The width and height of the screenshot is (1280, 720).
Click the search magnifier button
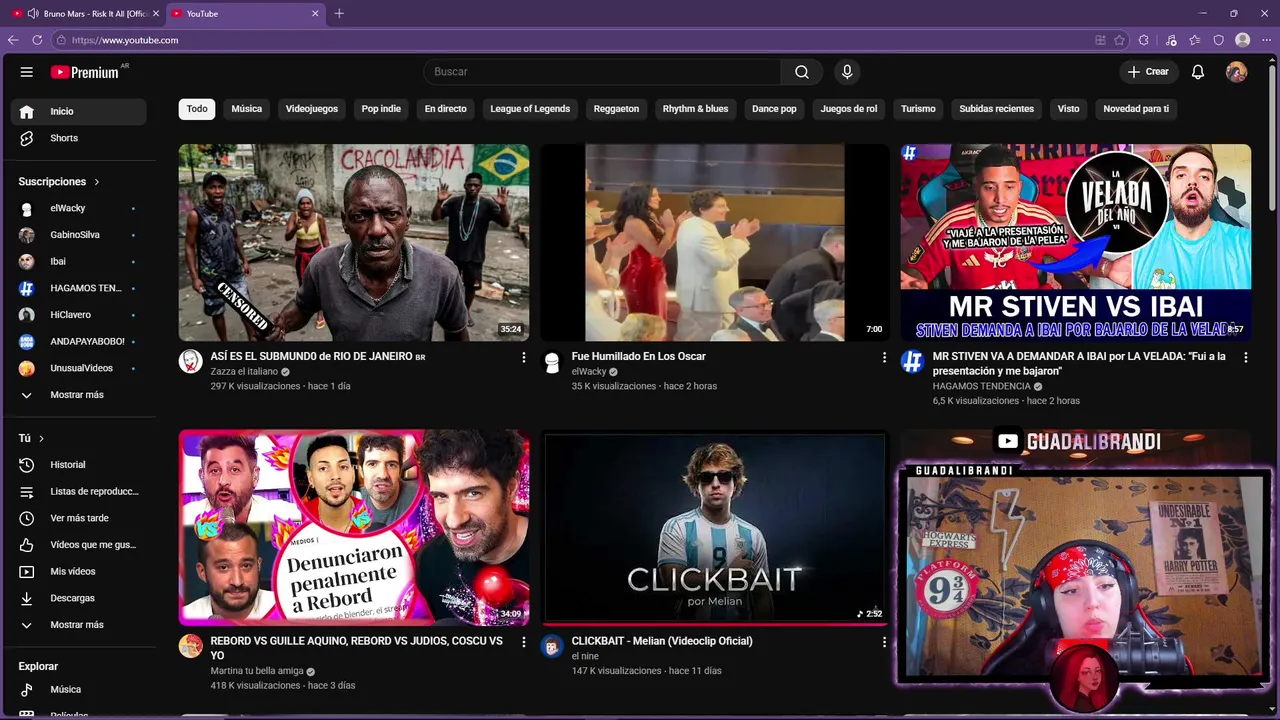click(802, 72)
